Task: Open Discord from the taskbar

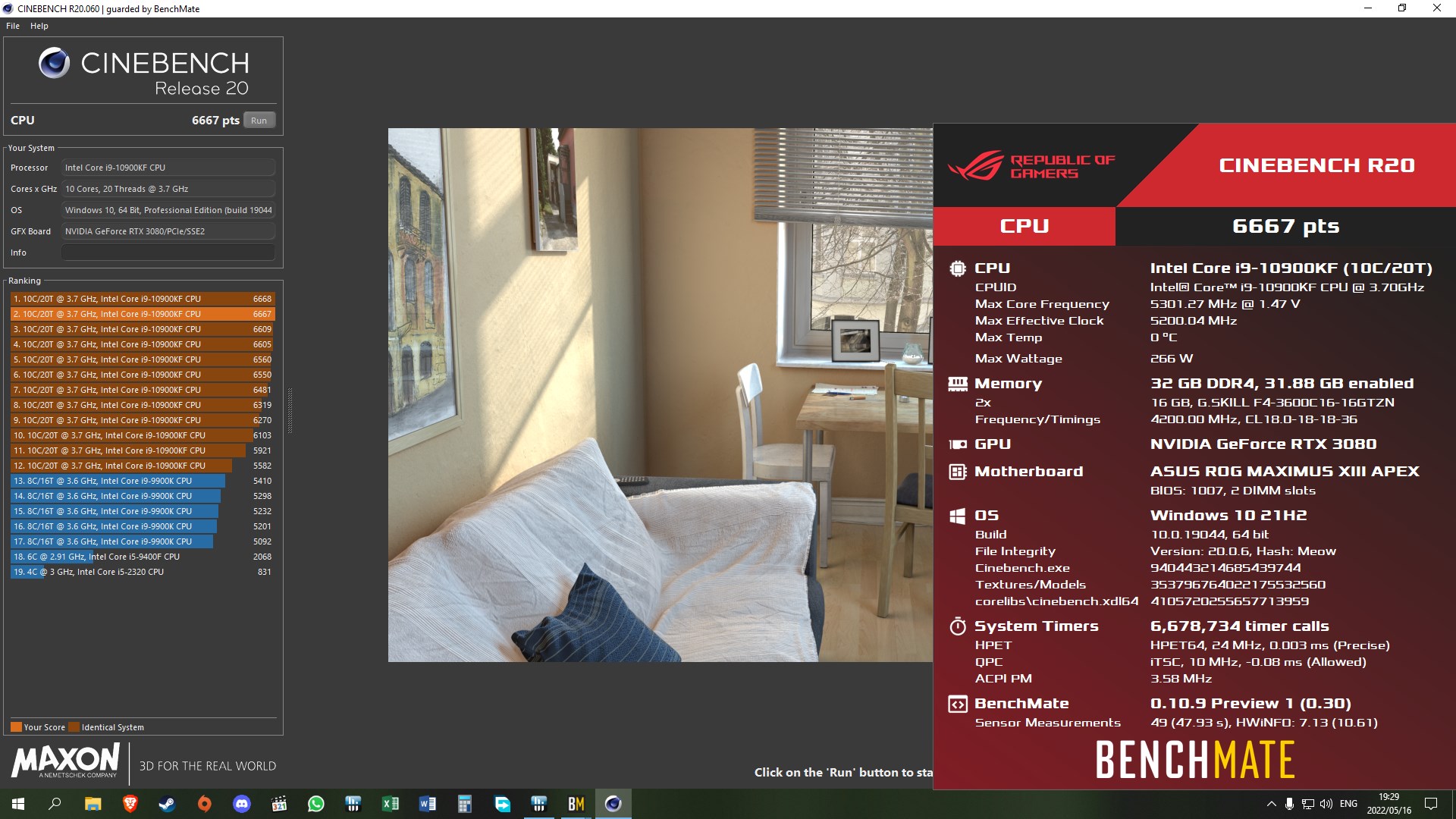Action: [x=241, y=804]
